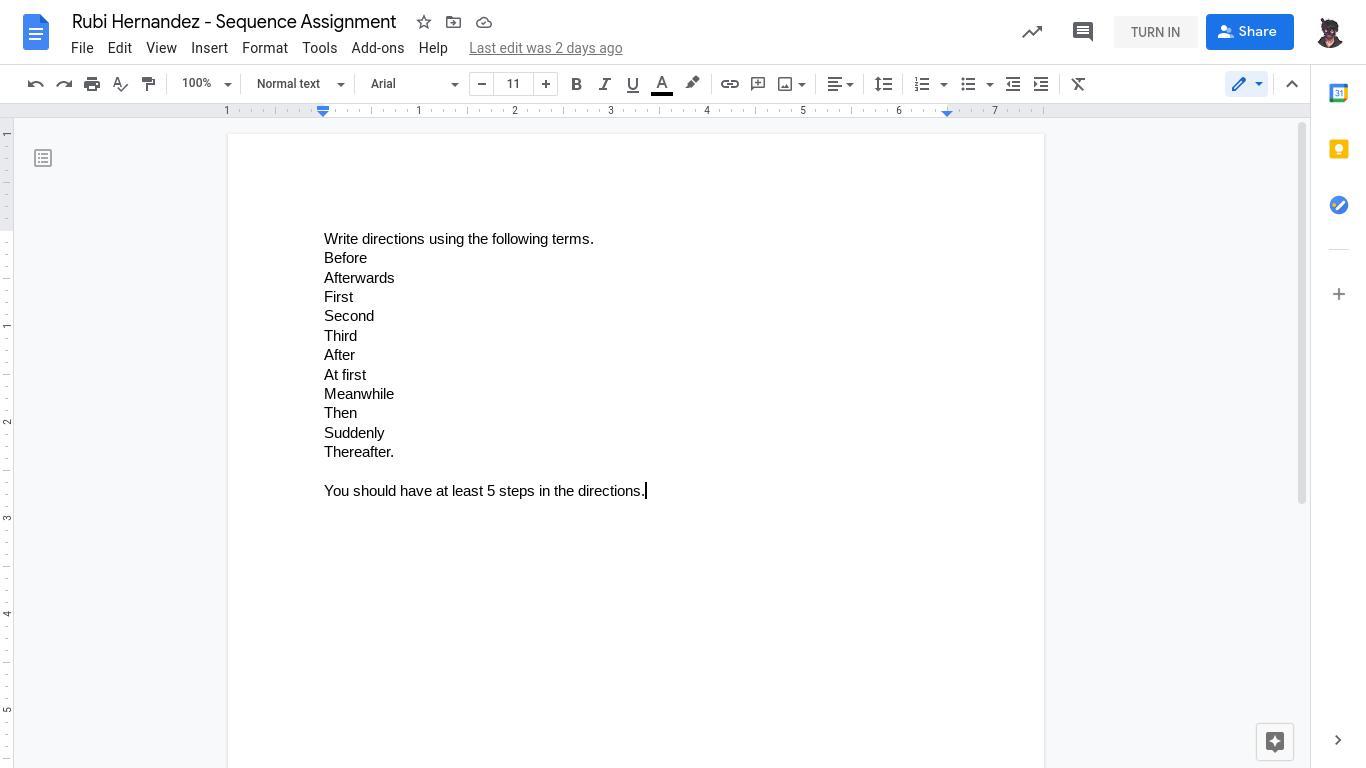Click the Clear formatting icon
Screen dimensions: 1366x768
[x=1078, y=84]
